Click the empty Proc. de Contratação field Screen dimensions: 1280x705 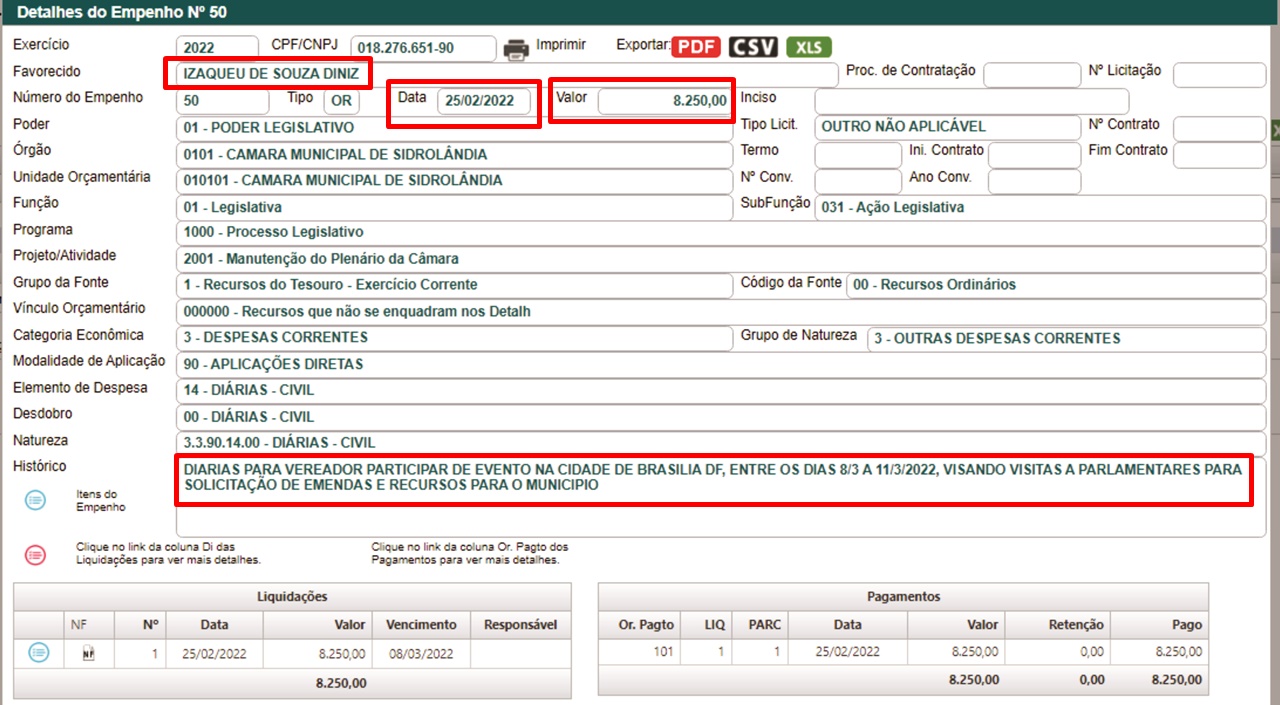(x=1031, y=75)
